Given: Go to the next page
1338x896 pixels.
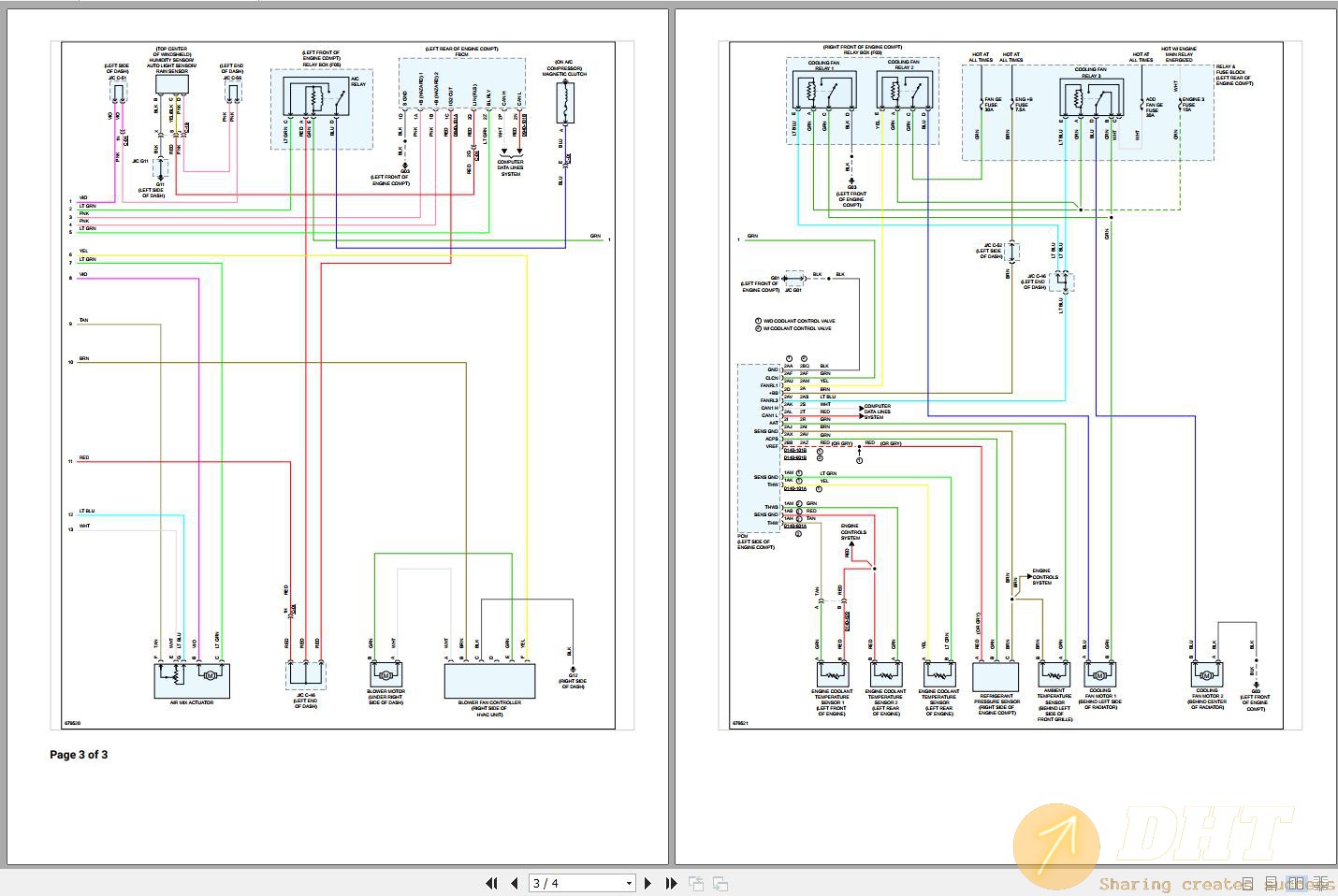Looking at the screenshot, I should point(647,883).
